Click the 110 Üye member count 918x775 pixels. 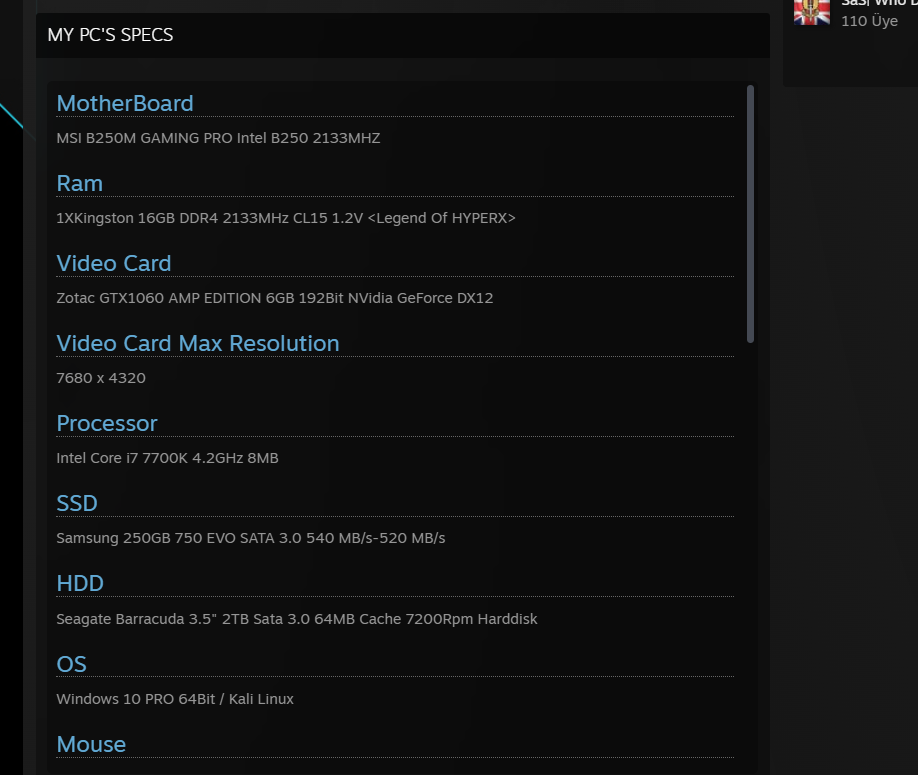tap(869, 21)
